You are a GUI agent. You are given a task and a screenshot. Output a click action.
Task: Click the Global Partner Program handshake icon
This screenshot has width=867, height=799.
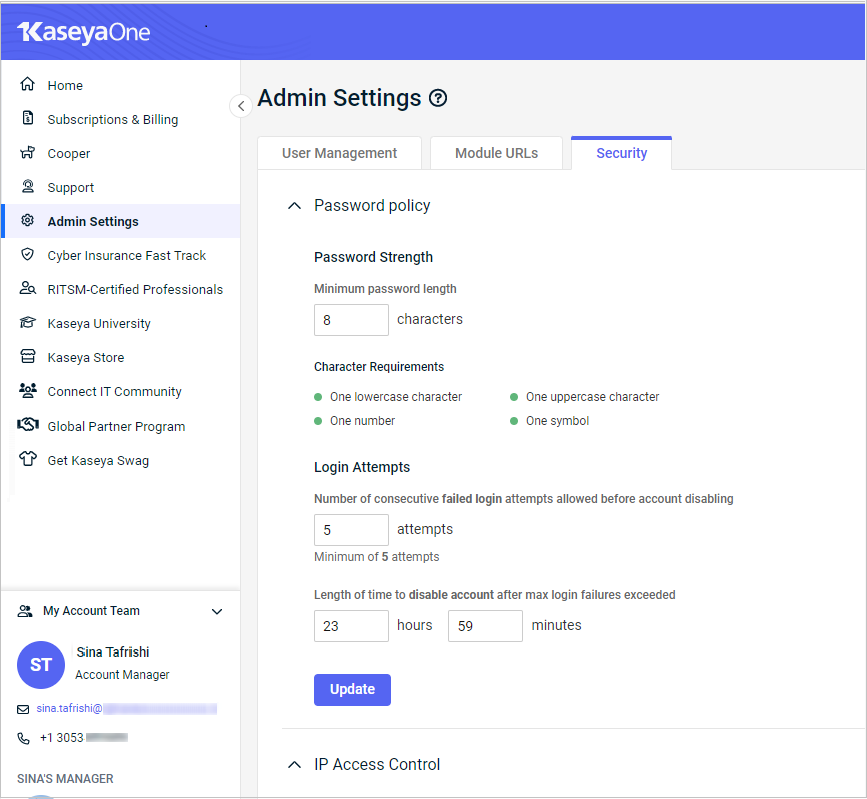pyautogui.click(x=28, y=425)
